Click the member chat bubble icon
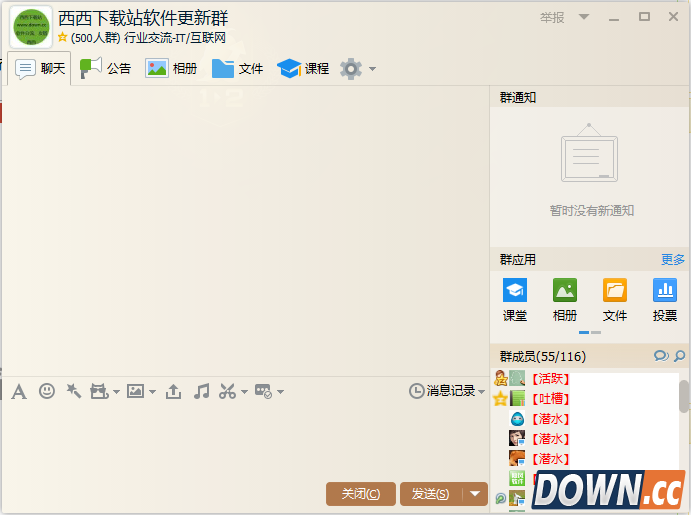691x515 pixels. coord(661,356)
